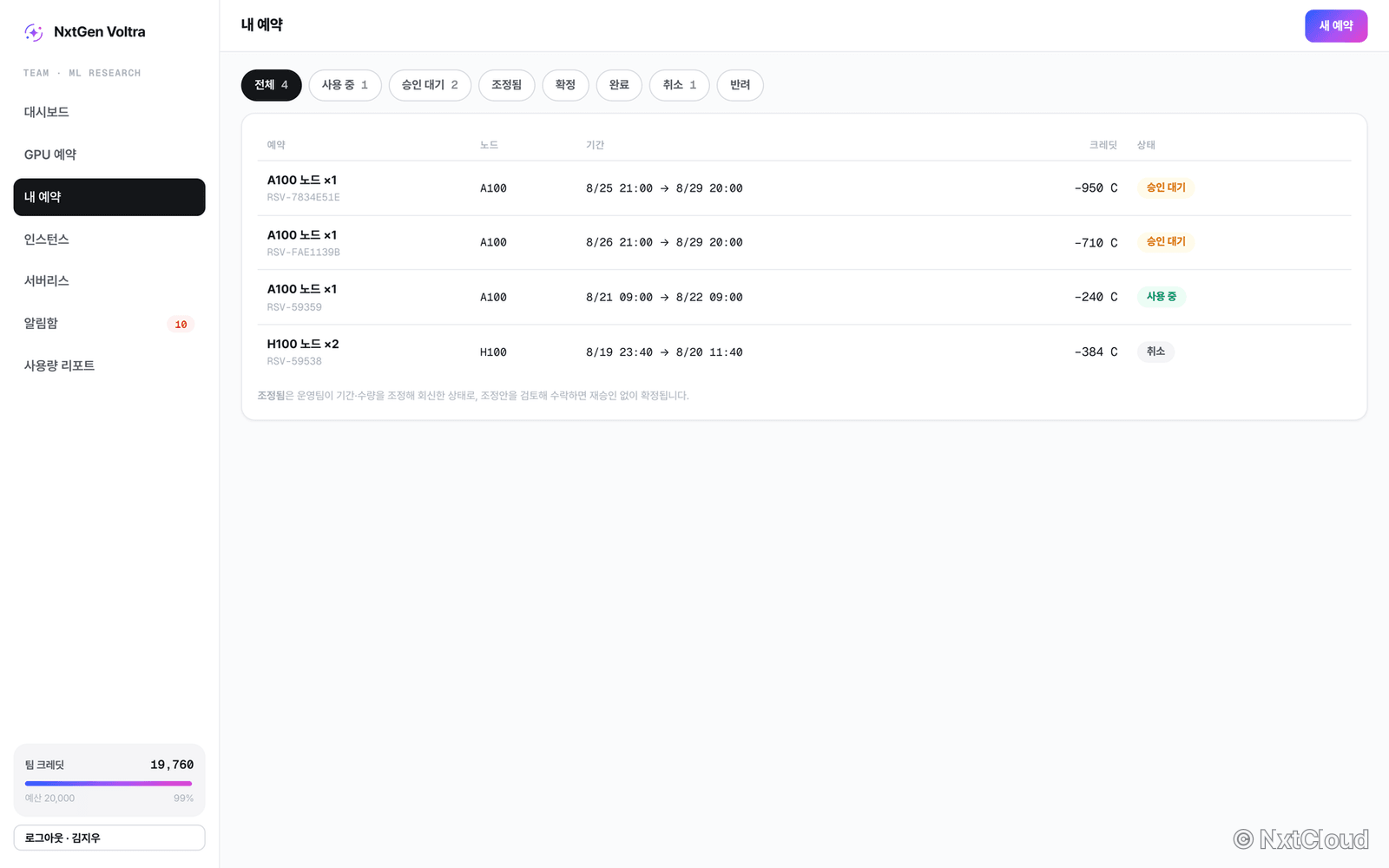
Task: Click 승인 대기 badge for RSV-FAE1139B
Action: (x=1166, y=241)
